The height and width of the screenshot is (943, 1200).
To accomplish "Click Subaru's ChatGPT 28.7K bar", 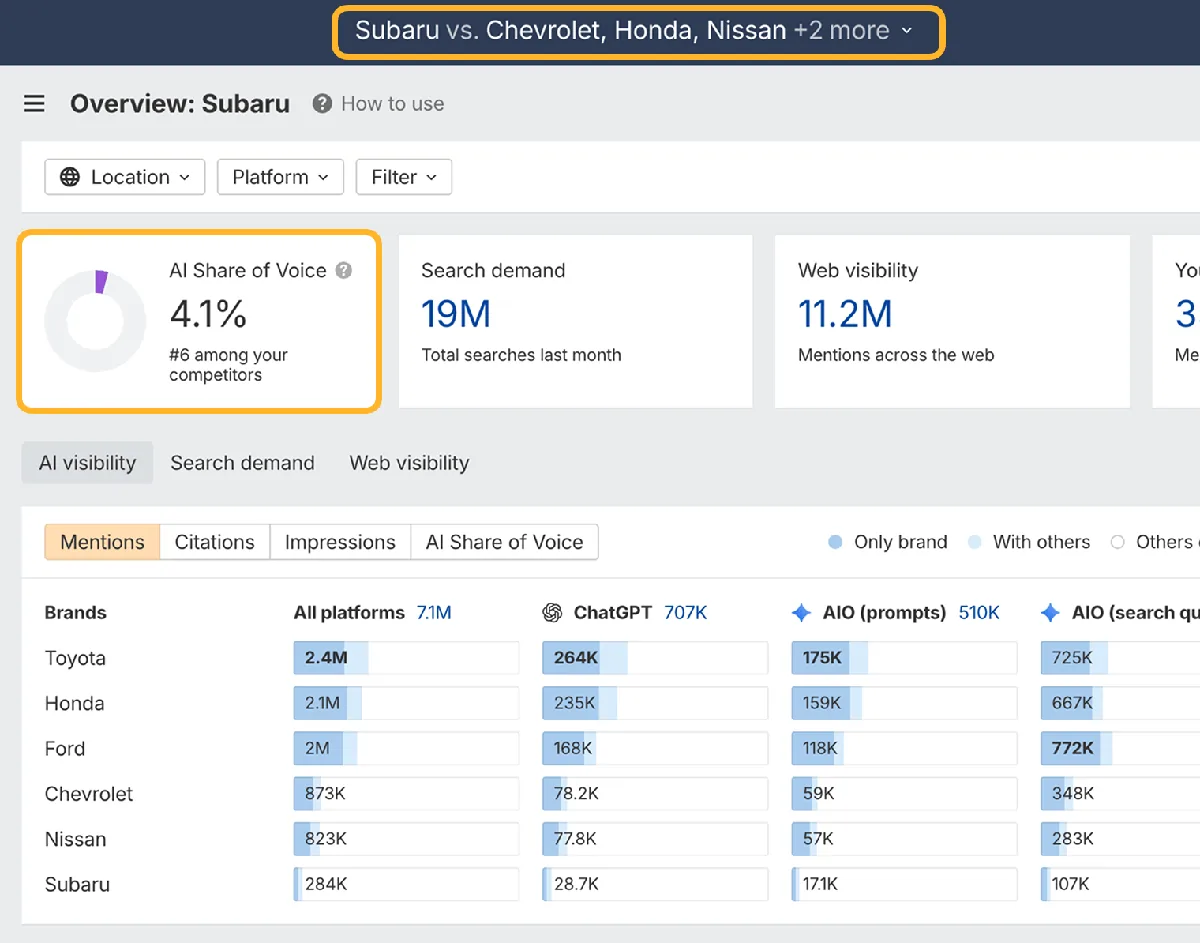I will 655,884.
